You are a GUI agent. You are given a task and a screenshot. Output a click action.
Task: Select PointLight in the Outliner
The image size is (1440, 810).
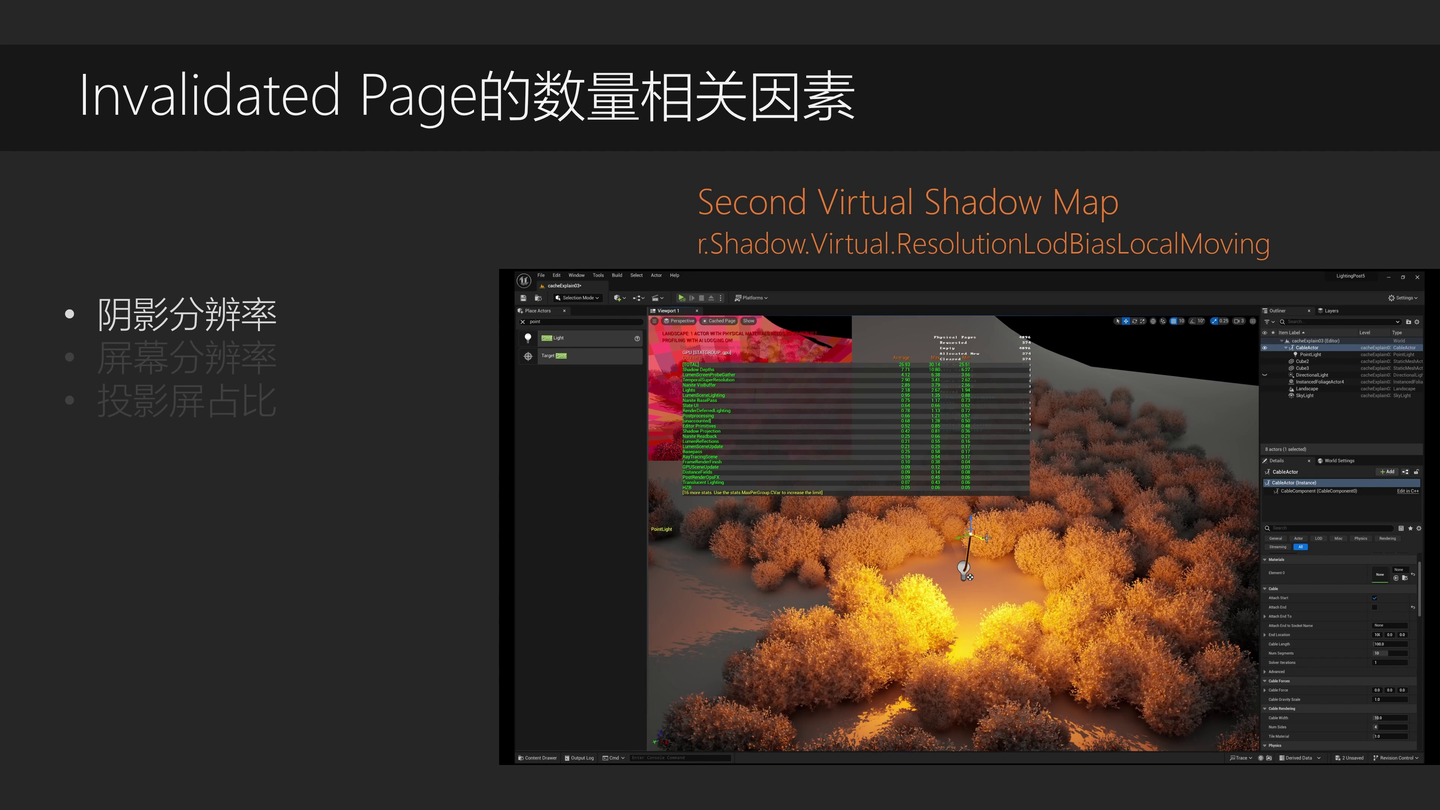(1309, 354)
